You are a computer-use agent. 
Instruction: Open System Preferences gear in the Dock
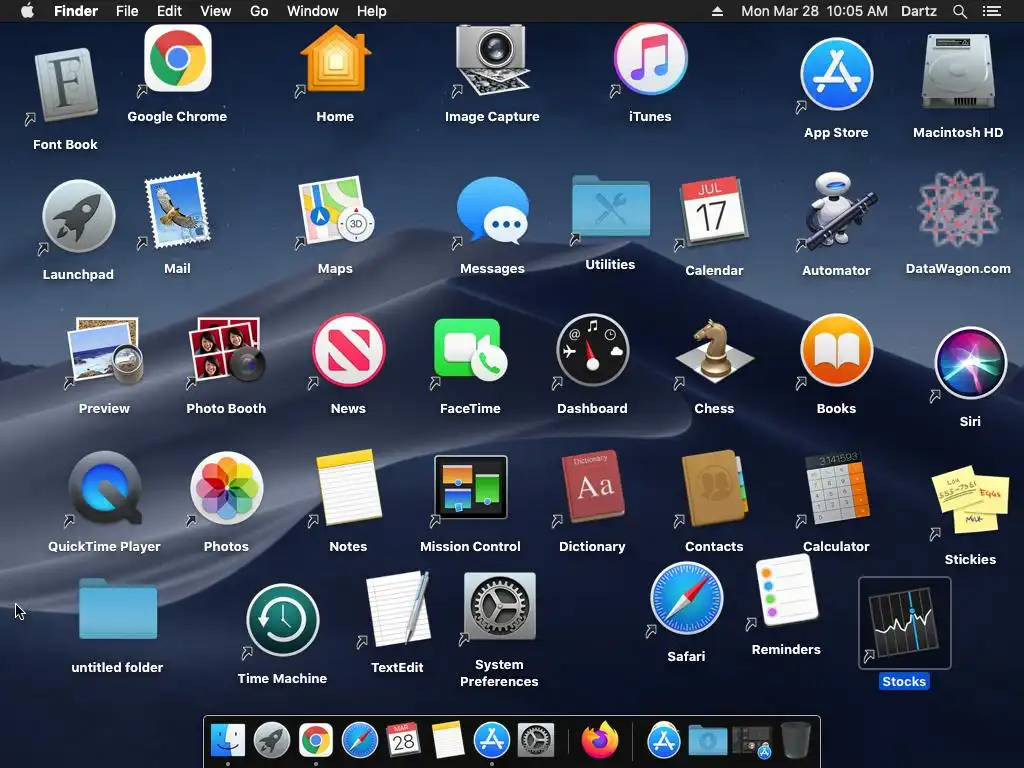[x=536, y=741]
